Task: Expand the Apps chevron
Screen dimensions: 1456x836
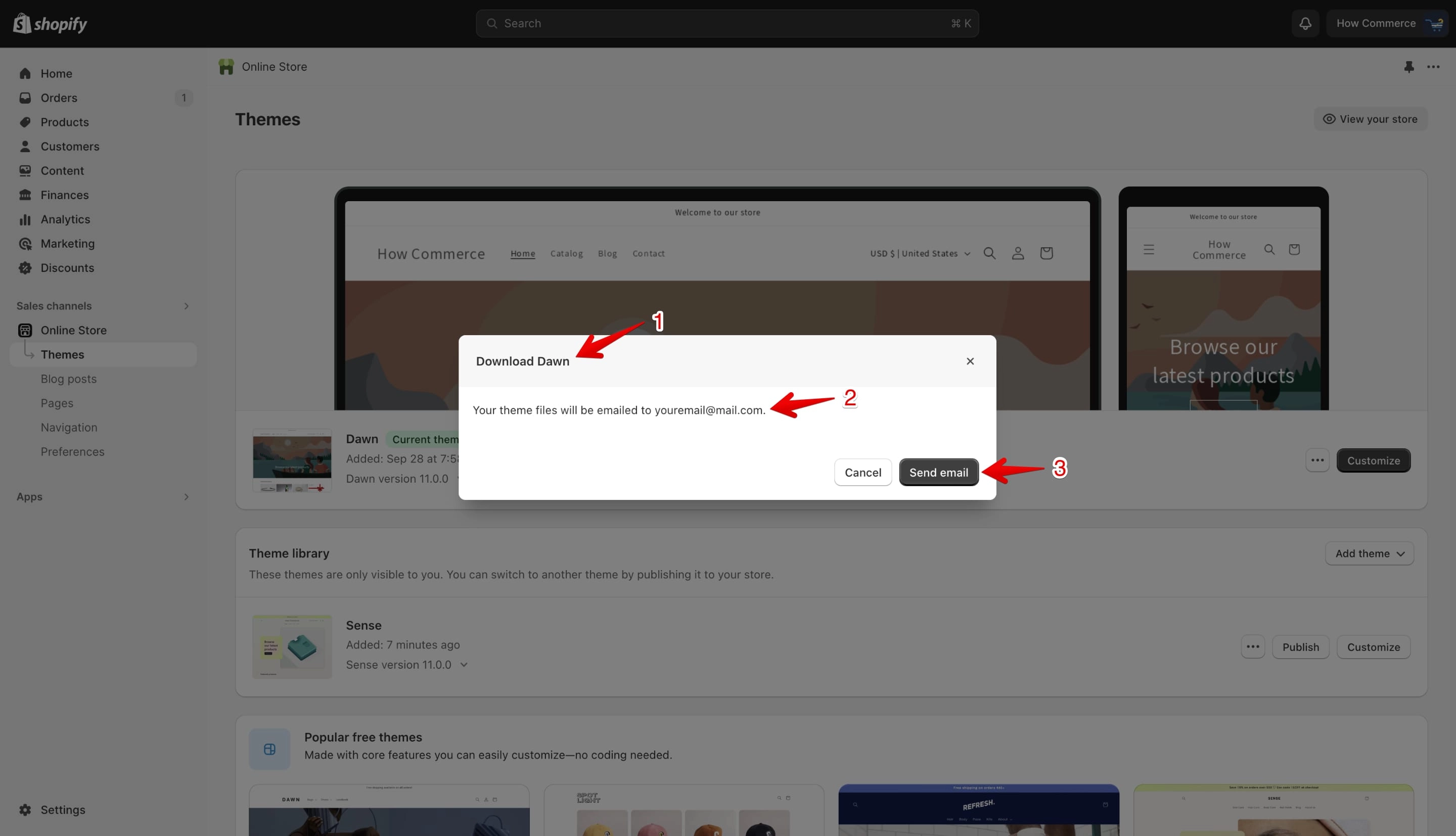Action: pos(186,497)
